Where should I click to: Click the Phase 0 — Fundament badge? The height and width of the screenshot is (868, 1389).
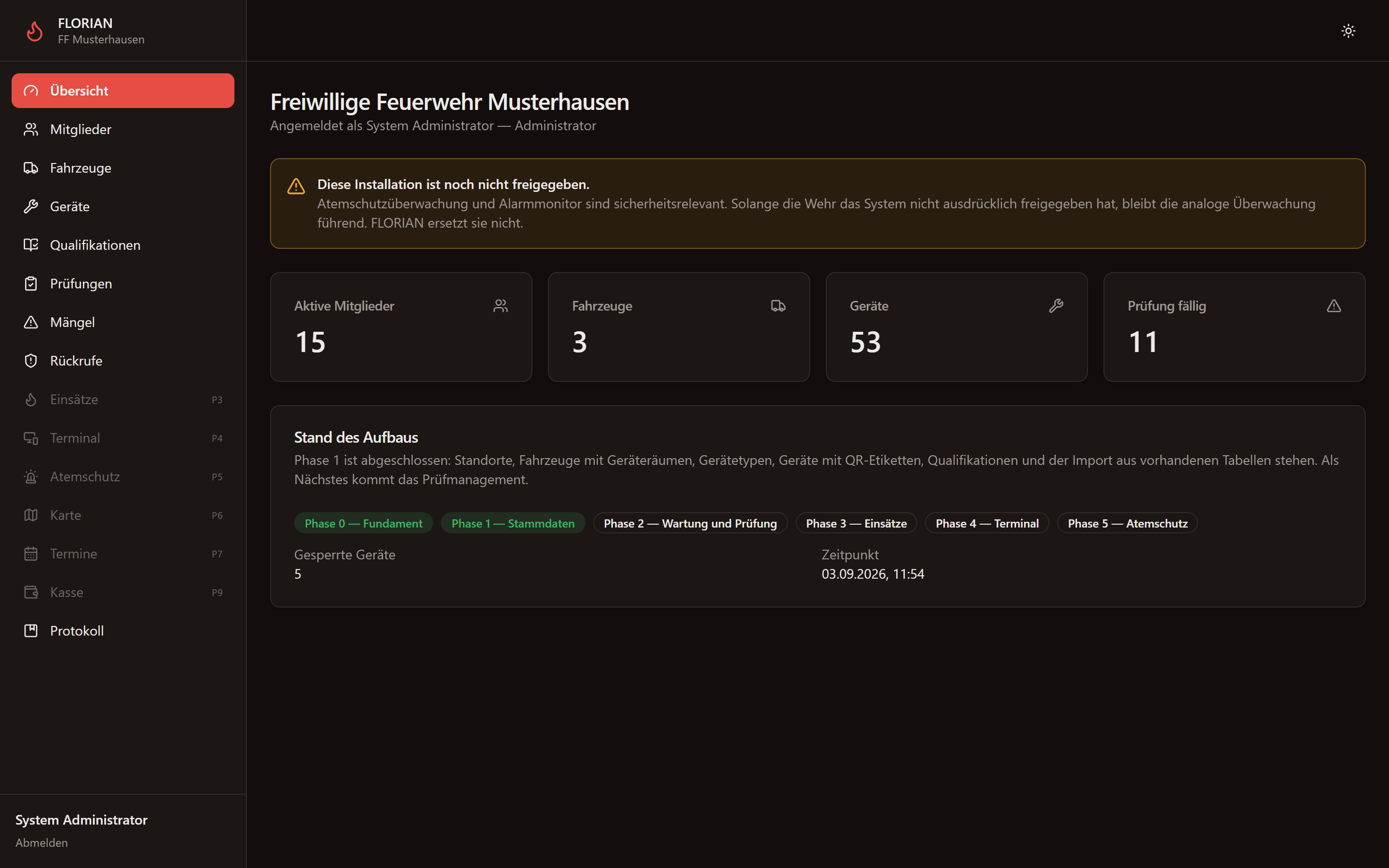point(363,523)
